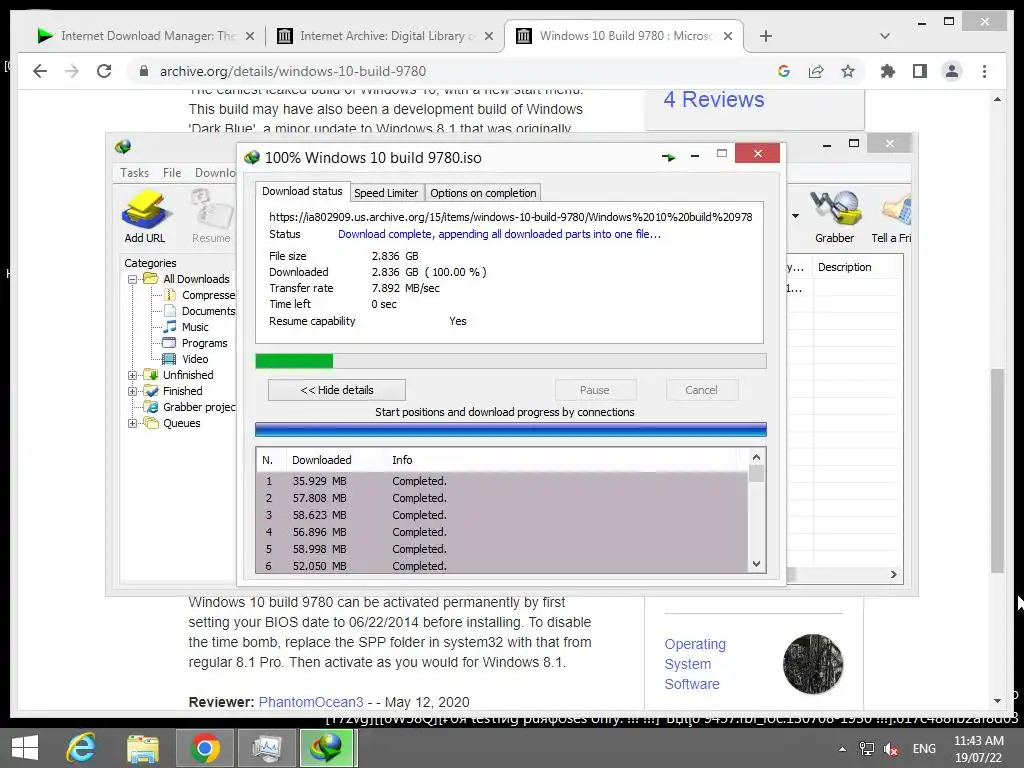Show hidden tray icons arrow
This screenshot has height=768, width=1024.
point(842,749)
